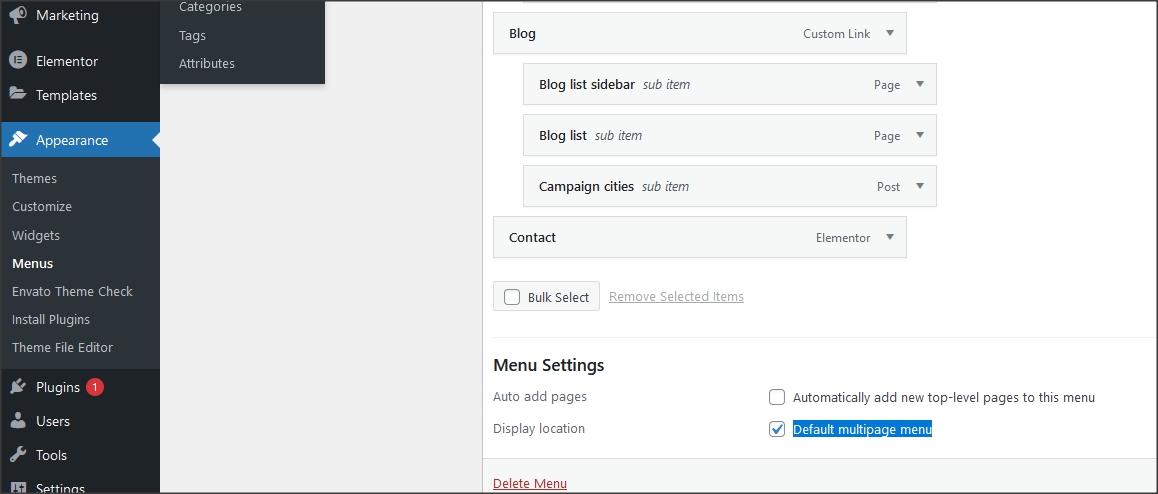
Task: Click the Users person icon
Action: pyautogui.click(x=18, y=421)
